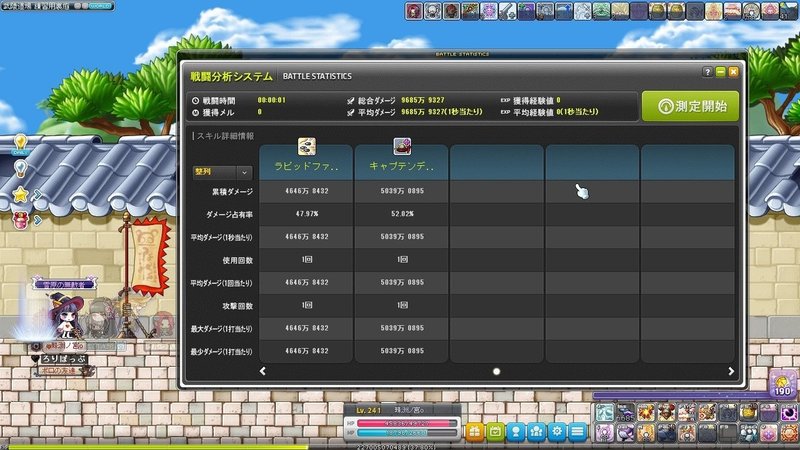800x450 pixels.
Task: Click the clock icon beside 戦闘時間
Action: [x=195, y=101]
